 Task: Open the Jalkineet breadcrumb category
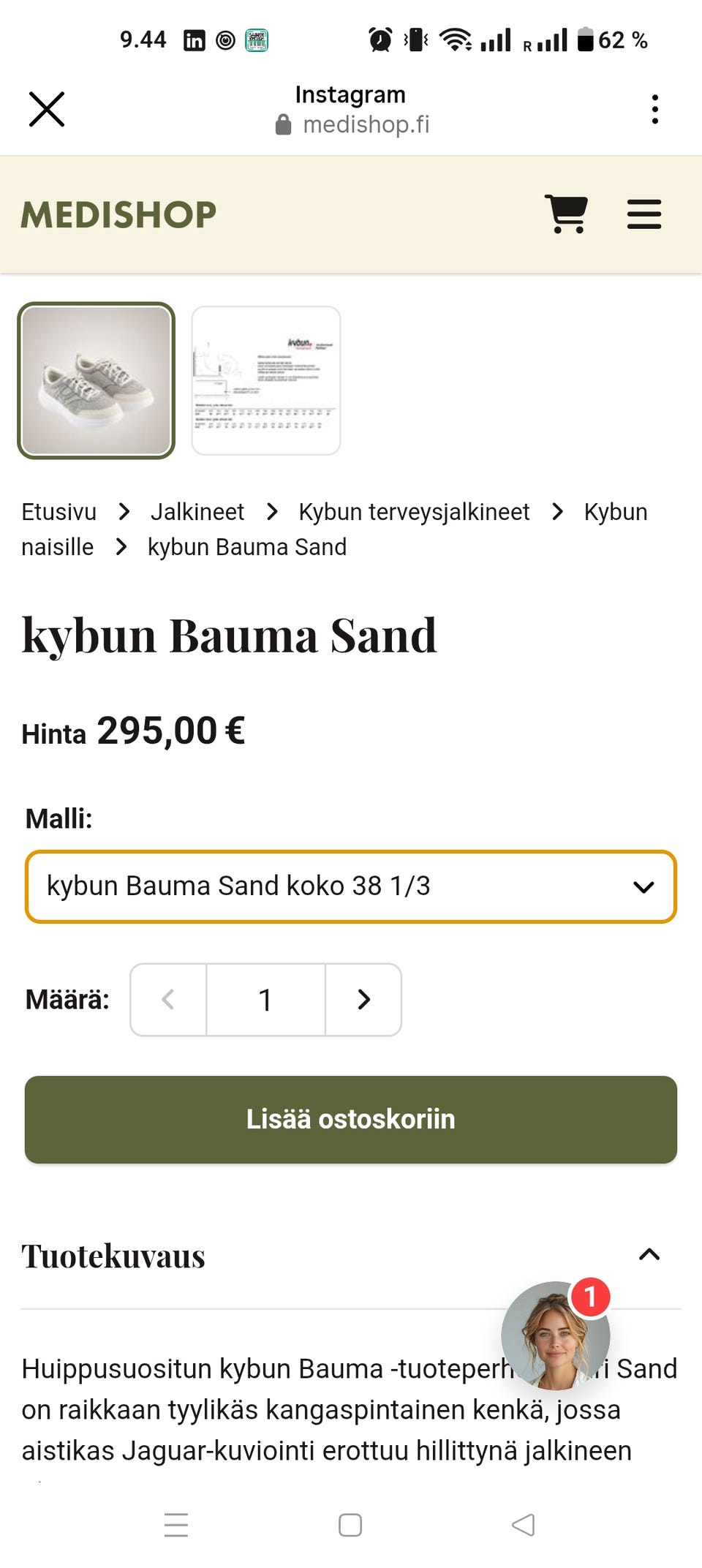pos(197,512)
